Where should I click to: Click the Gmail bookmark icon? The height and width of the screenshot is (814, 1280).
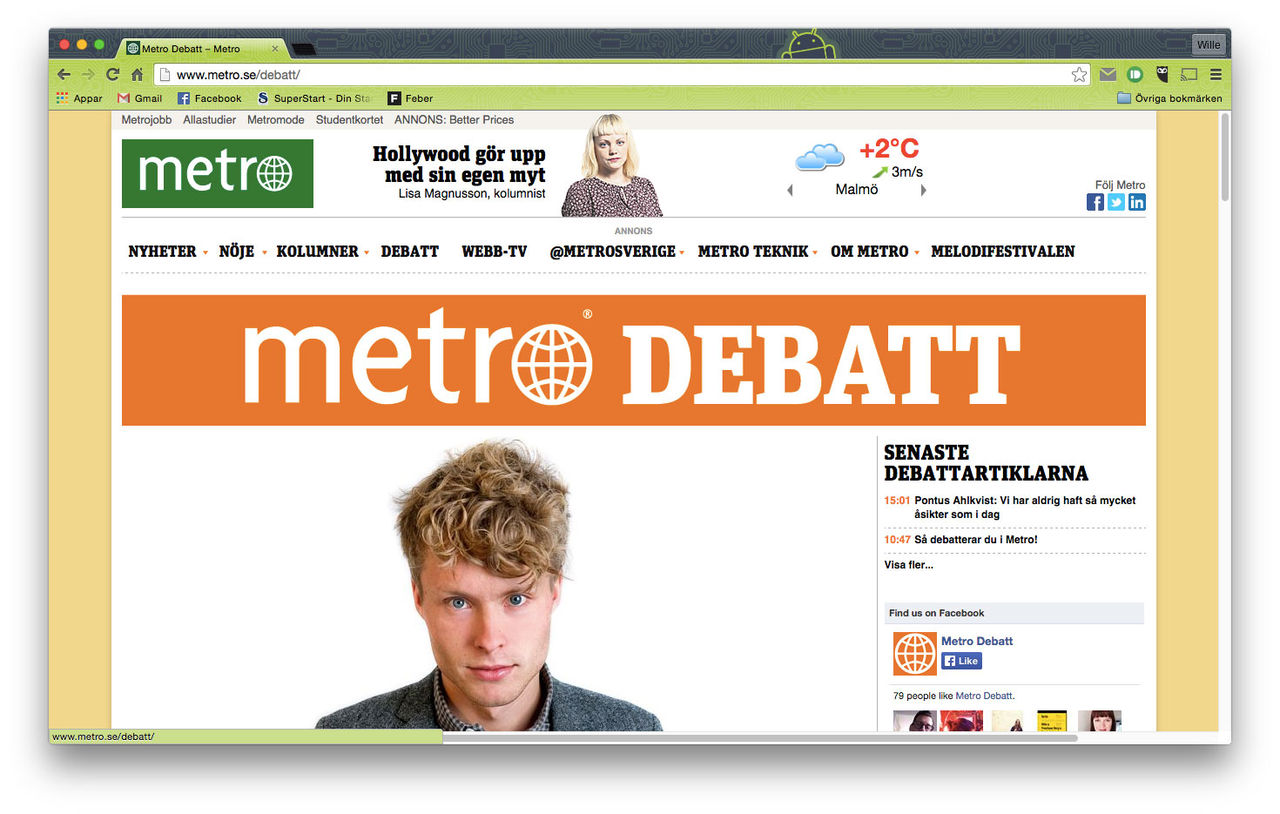pos(124,98)
